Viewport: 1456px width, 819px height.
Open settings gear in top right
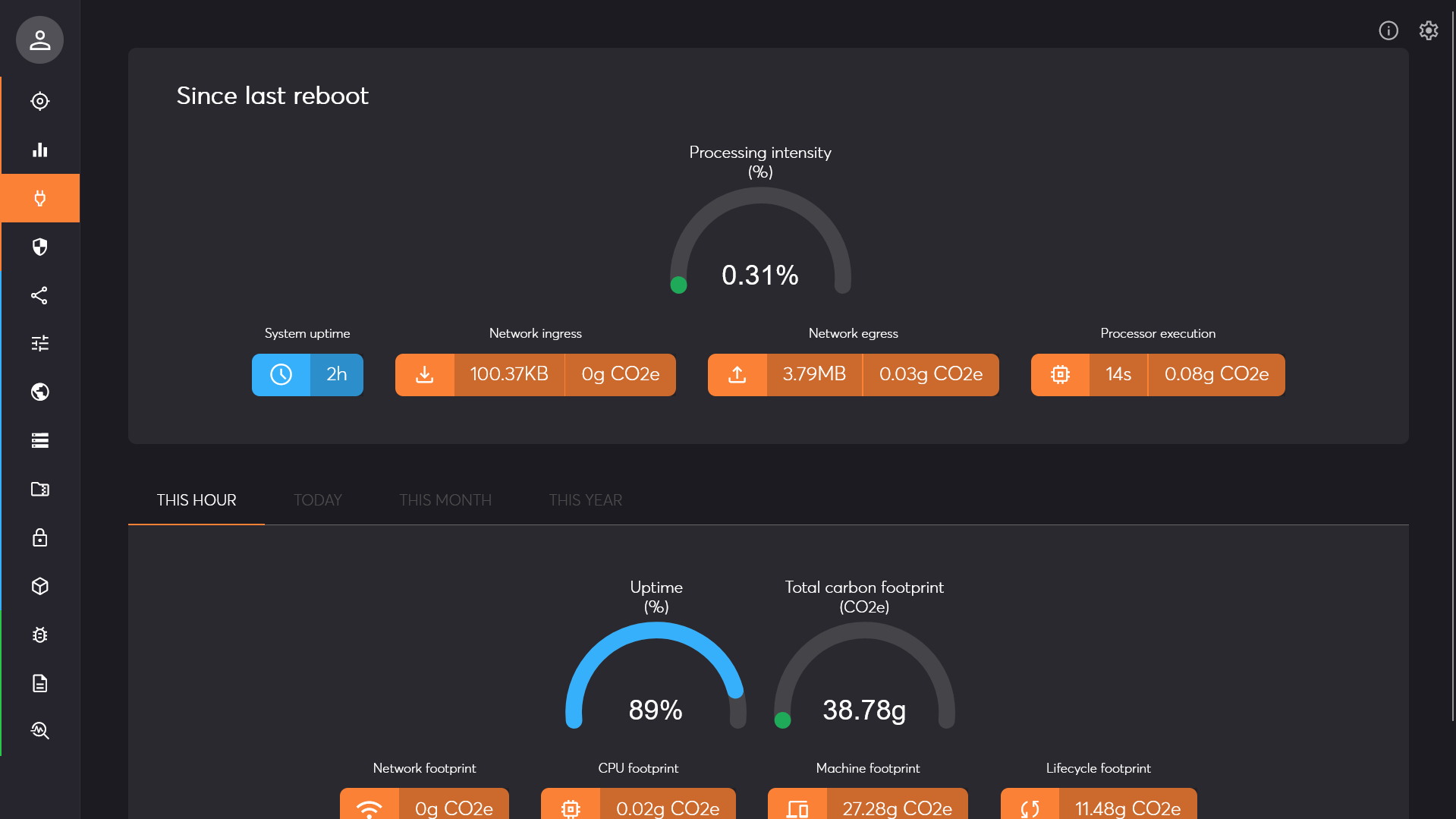tap(1428, 30)
